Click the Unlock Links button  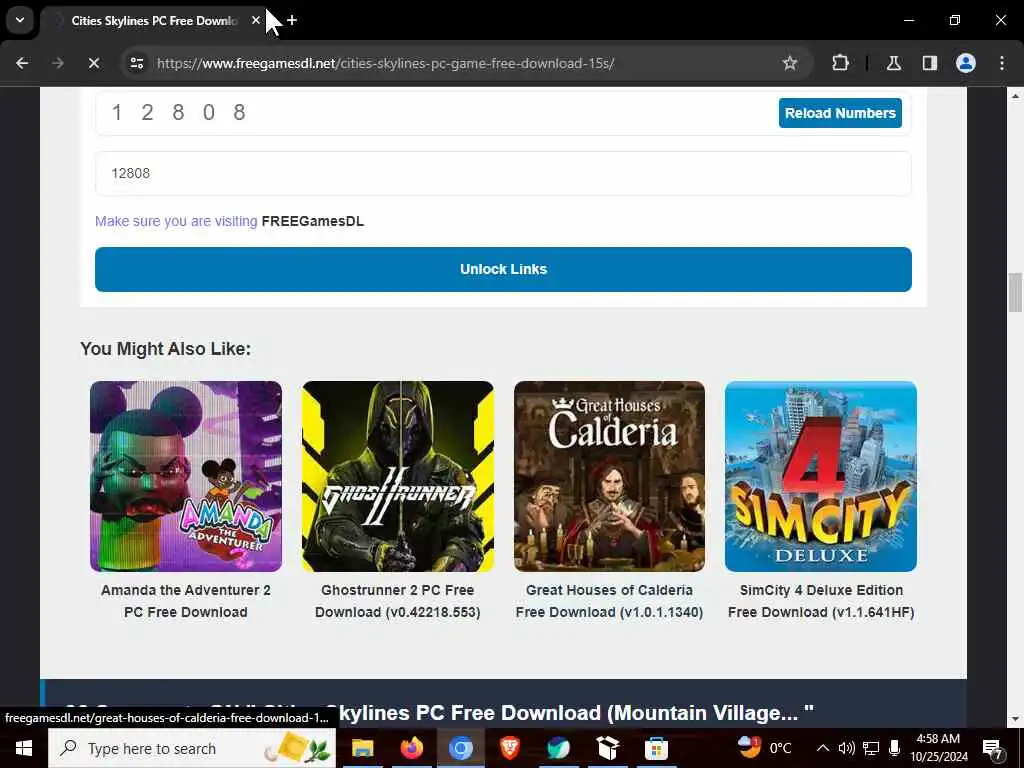(x=503, y=269)
